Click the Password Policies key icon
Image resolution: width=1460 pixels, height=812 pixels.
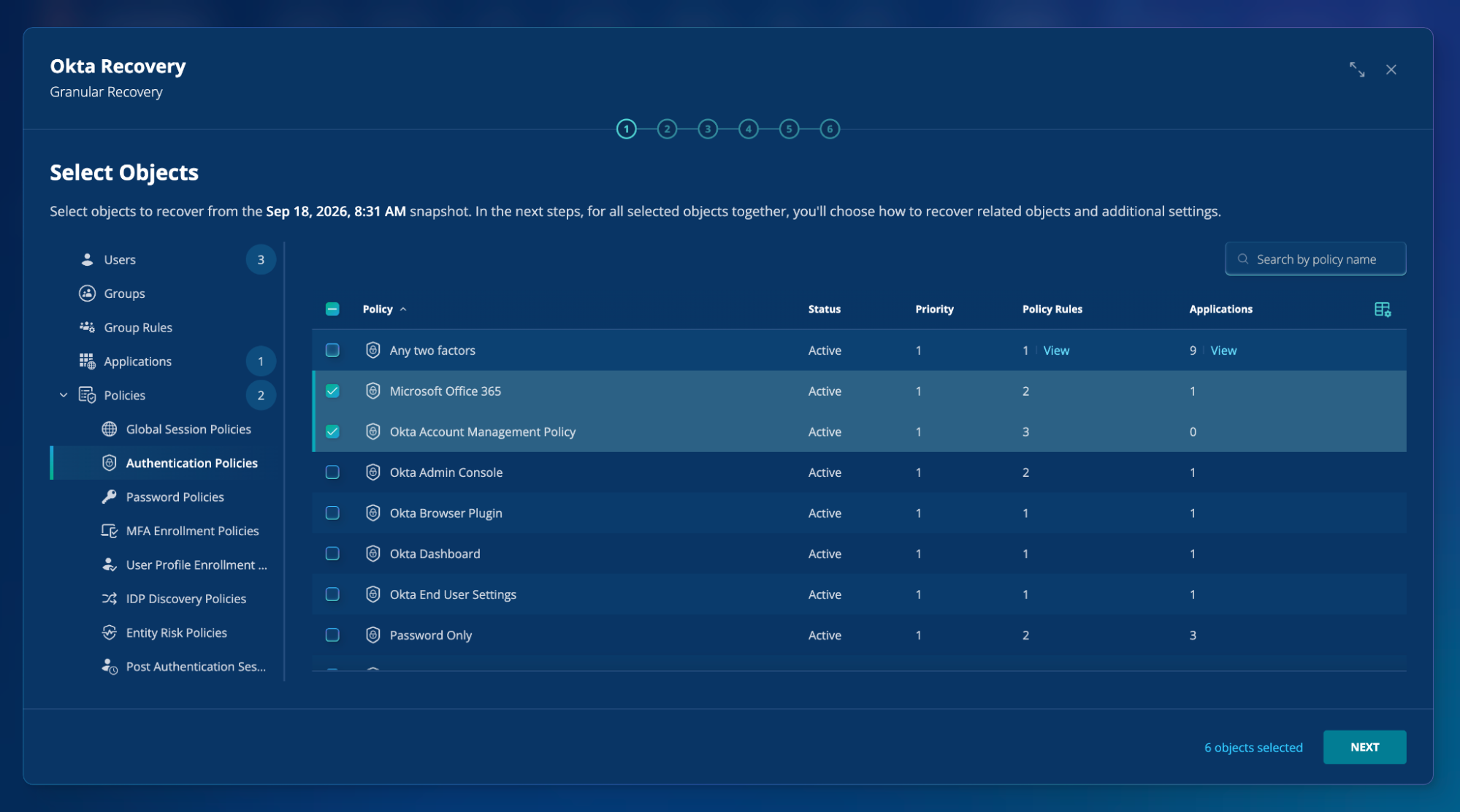[110, 497]
